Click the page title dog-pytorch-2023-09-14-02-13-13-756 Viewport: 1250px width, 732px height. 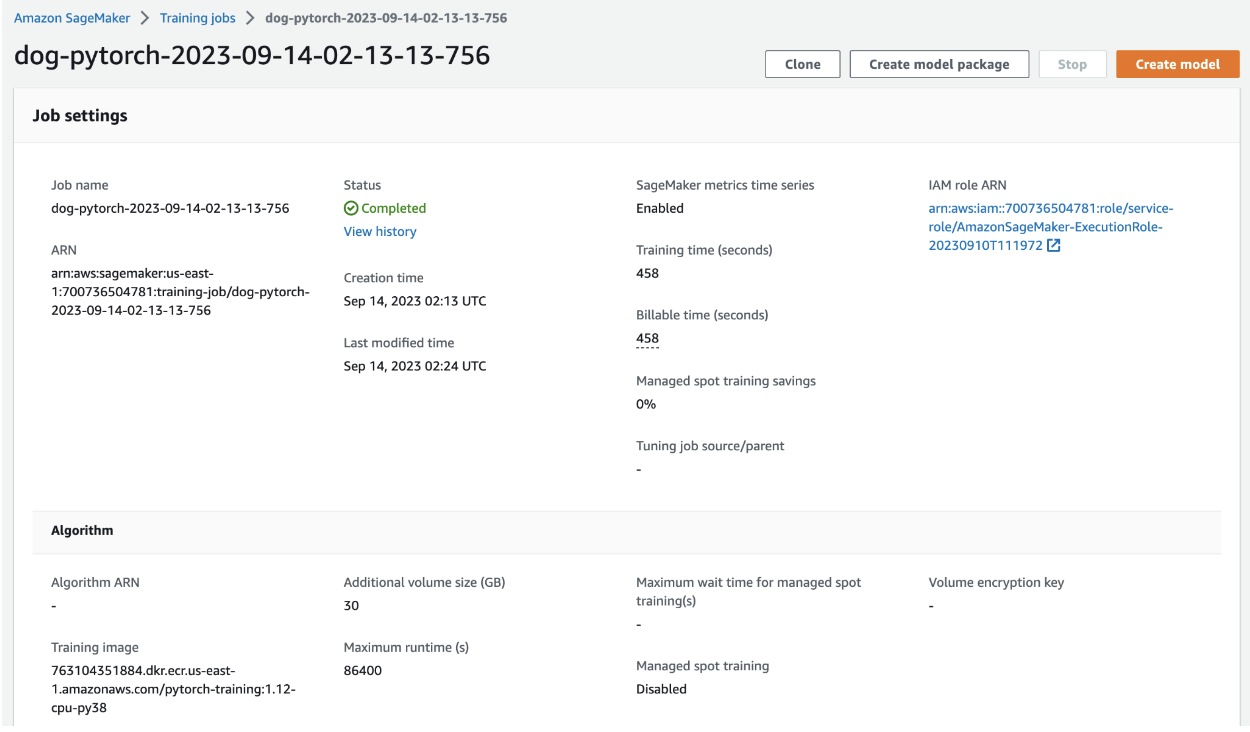click(x=252, y=55)
